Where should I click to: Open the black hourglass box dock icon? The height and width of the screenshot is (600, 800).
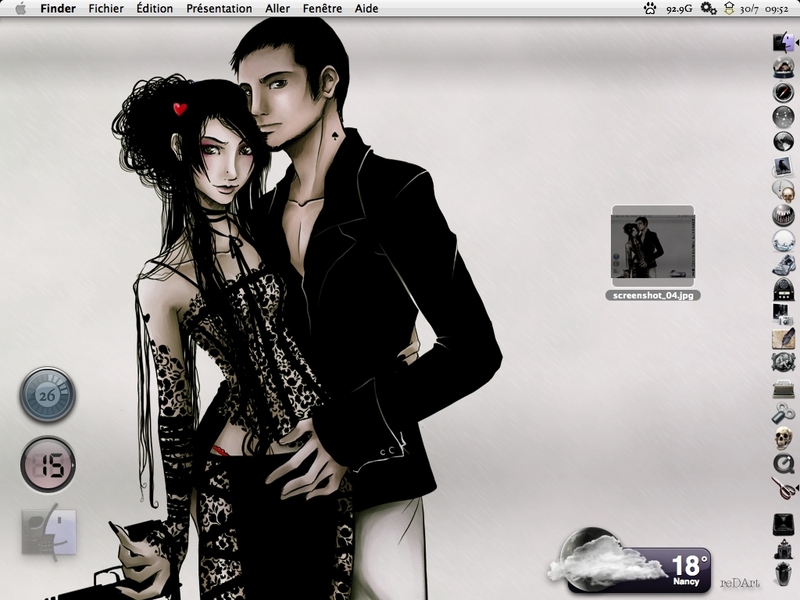pos(783,524)
